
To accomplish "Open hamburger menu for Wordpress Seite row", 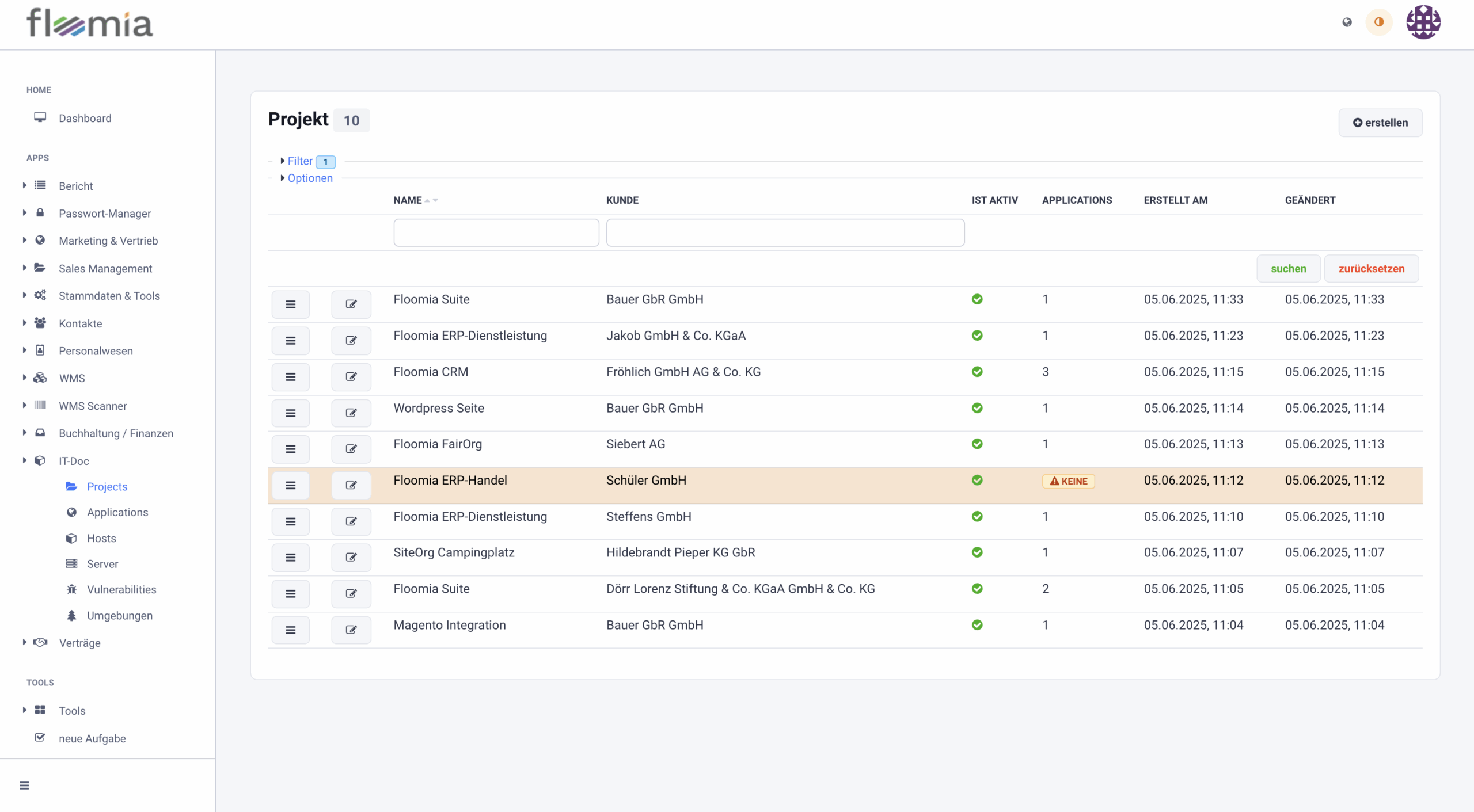I will [290, 413].
